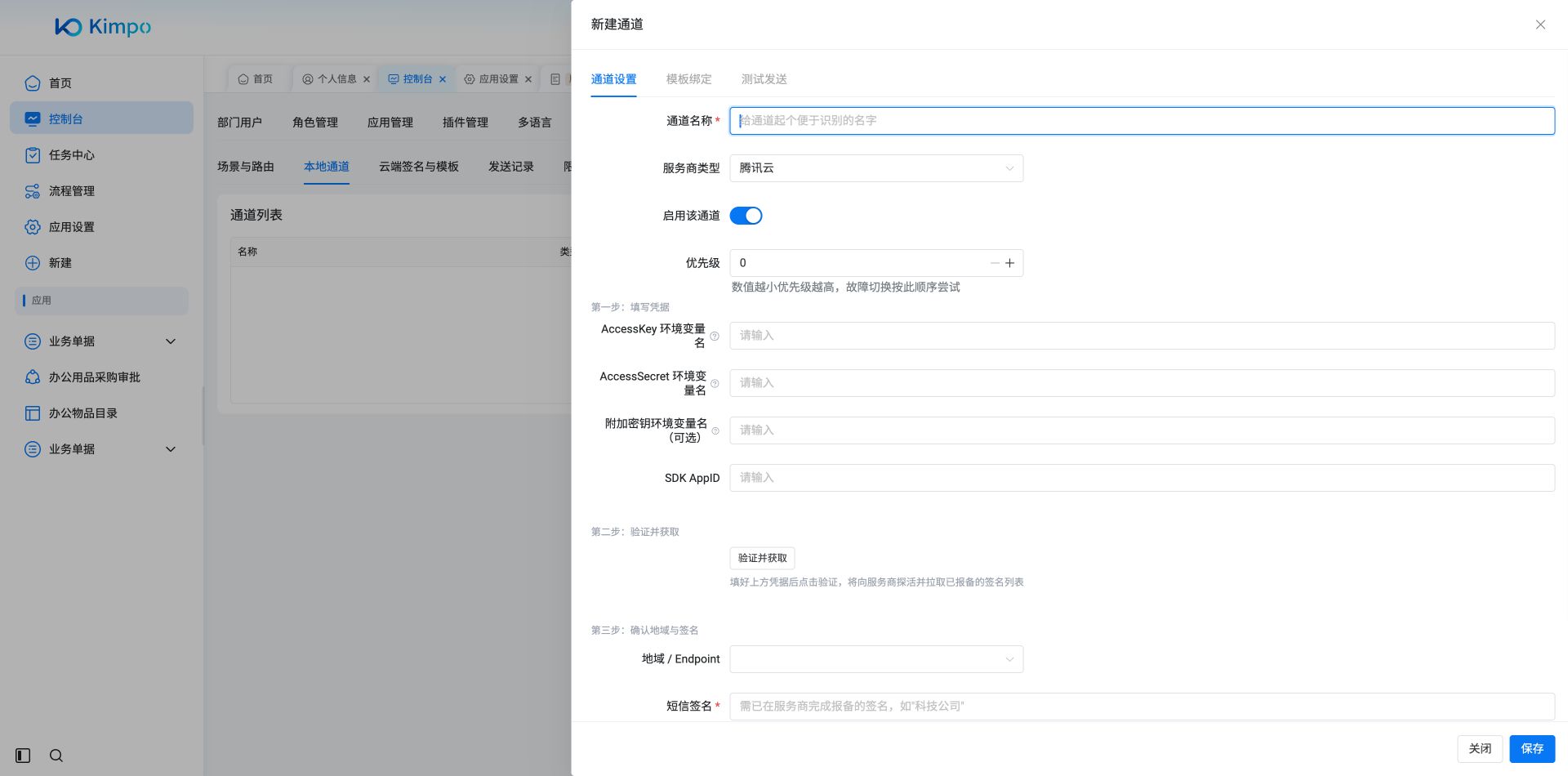The height and width of the screenshot is (776, 1568).
Task: Focus the SDK AppID input field
Action: (1142, 478)
